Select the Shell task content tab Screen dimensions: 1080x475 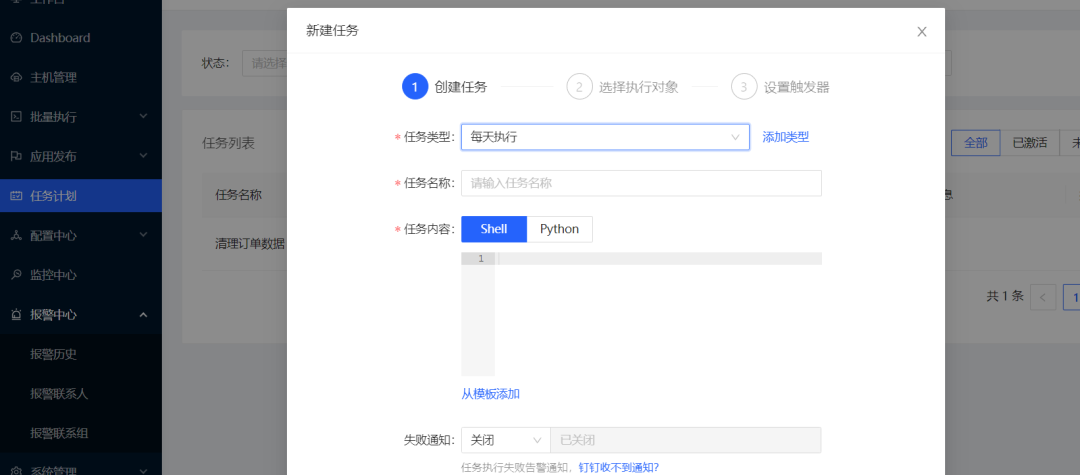(x=494, y=229)
